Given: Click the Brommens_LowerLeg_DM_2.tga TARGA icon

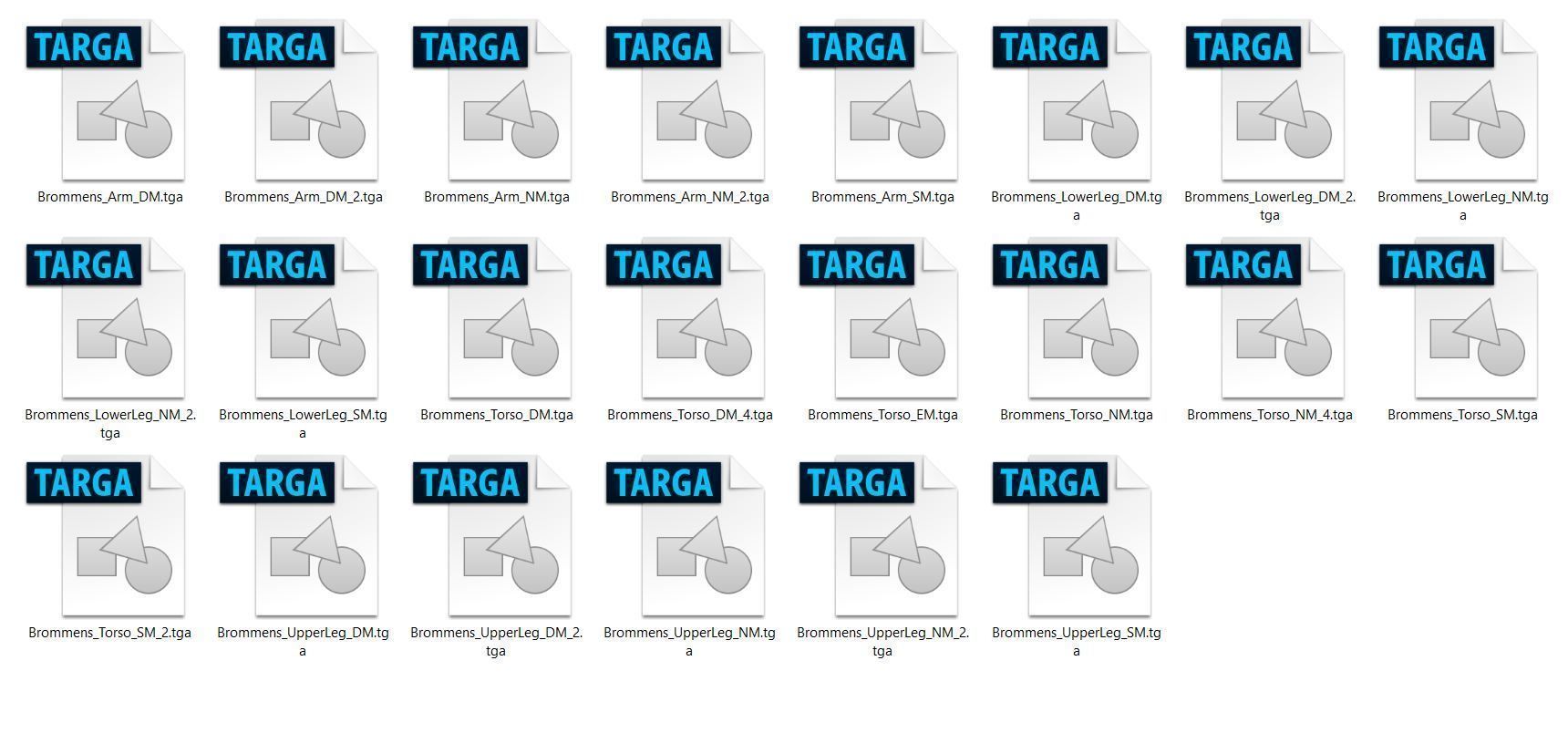Looking at the screenshot, I should click(x=1265, y=100).
